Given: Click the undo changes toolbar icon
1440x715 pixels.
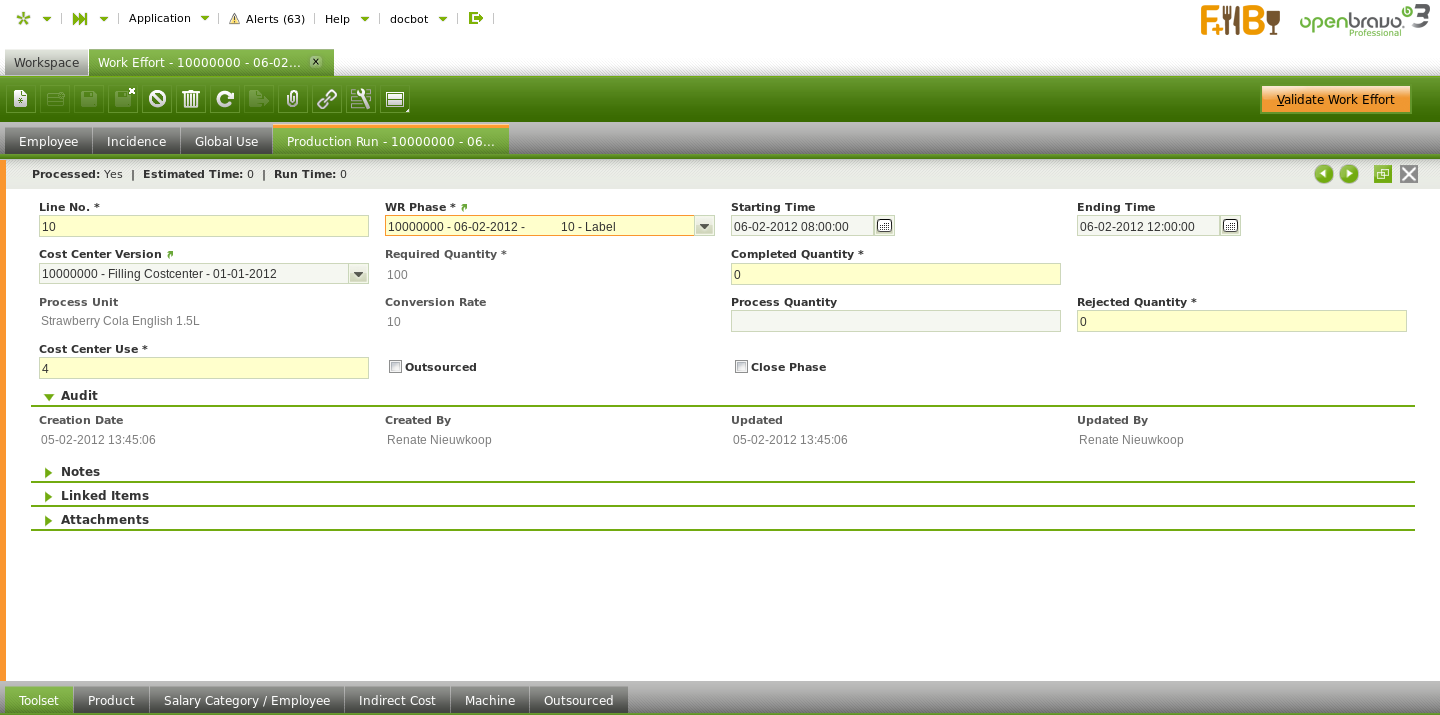Looking at the screenshot, I should click(x=157, y=99).
